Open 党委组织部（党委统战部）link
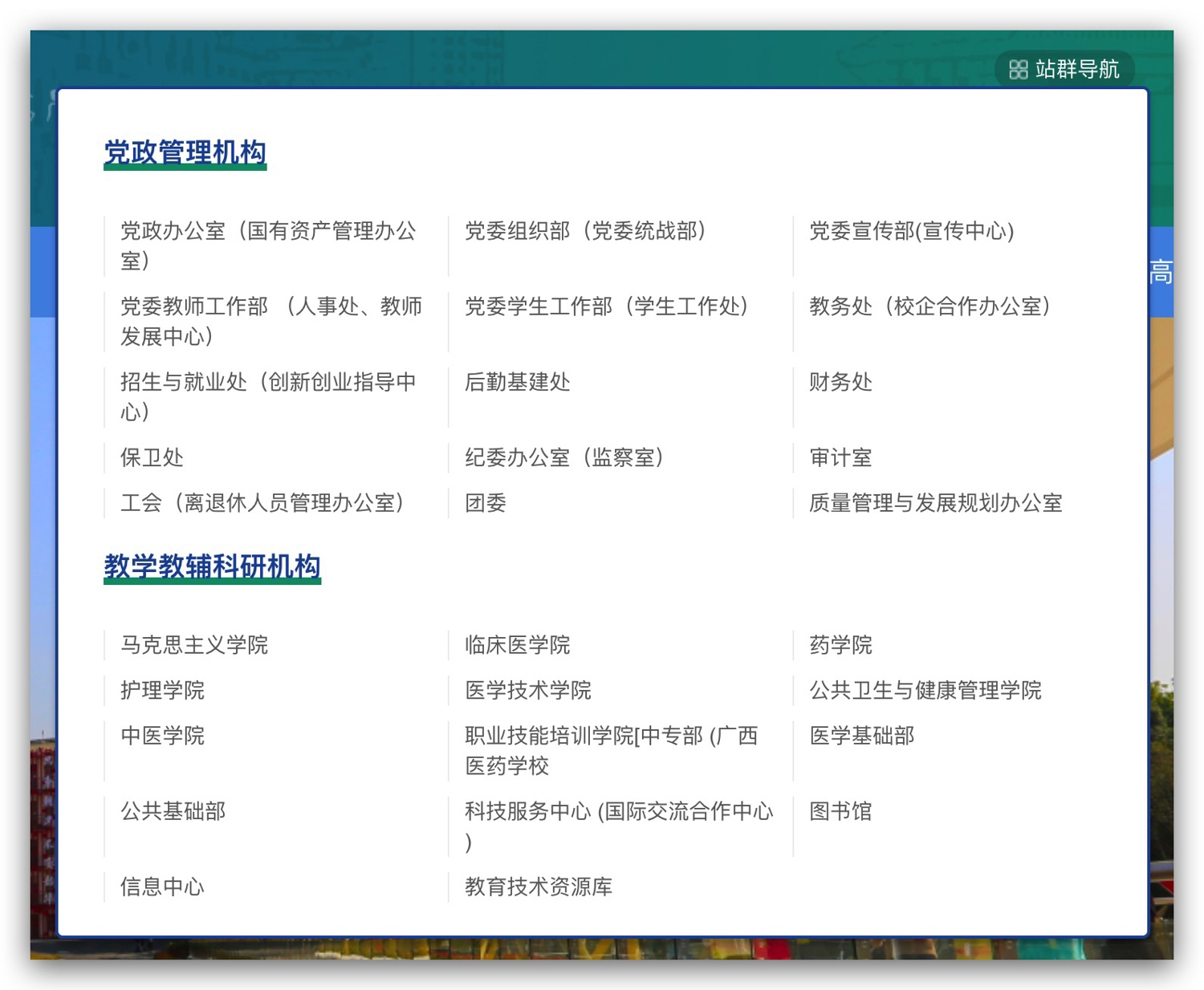This screenshot has width=1204, height=990. [585, 231]
